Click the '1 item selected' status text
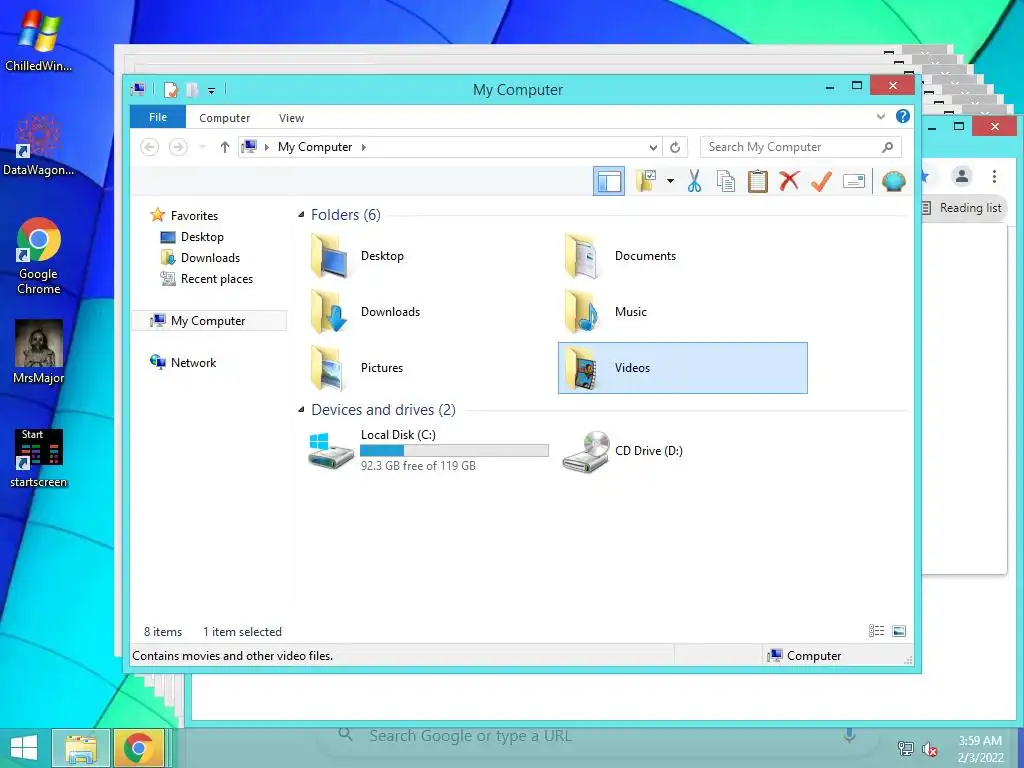 (x=242, y=632)
